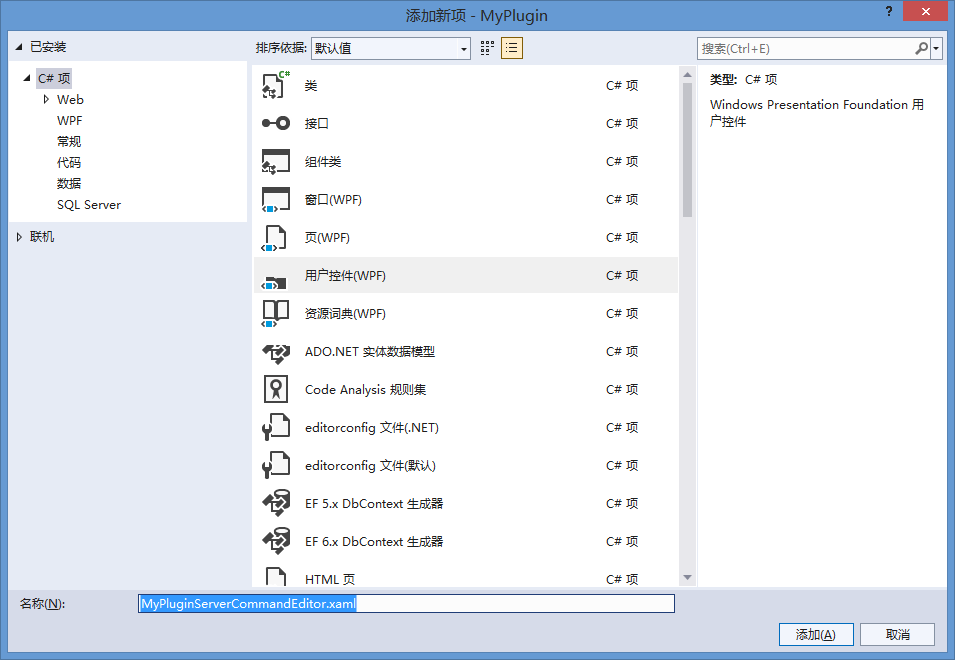Click the template list scroll-down arrow
This screenshot has height=660, width=955.
tap(688, 577)
